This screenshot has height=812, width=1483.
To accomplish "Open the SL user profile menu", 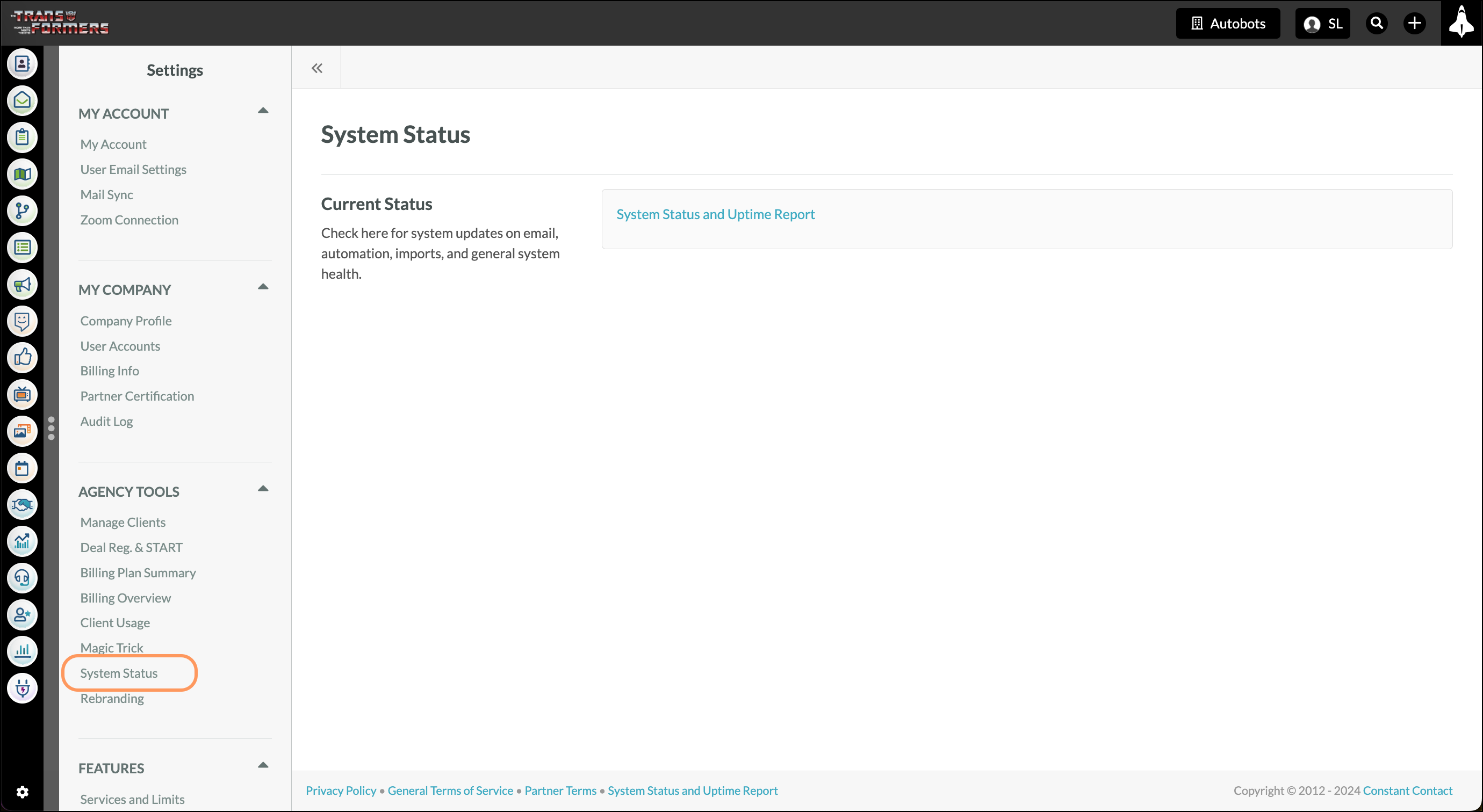I will tap(1322, 24).
